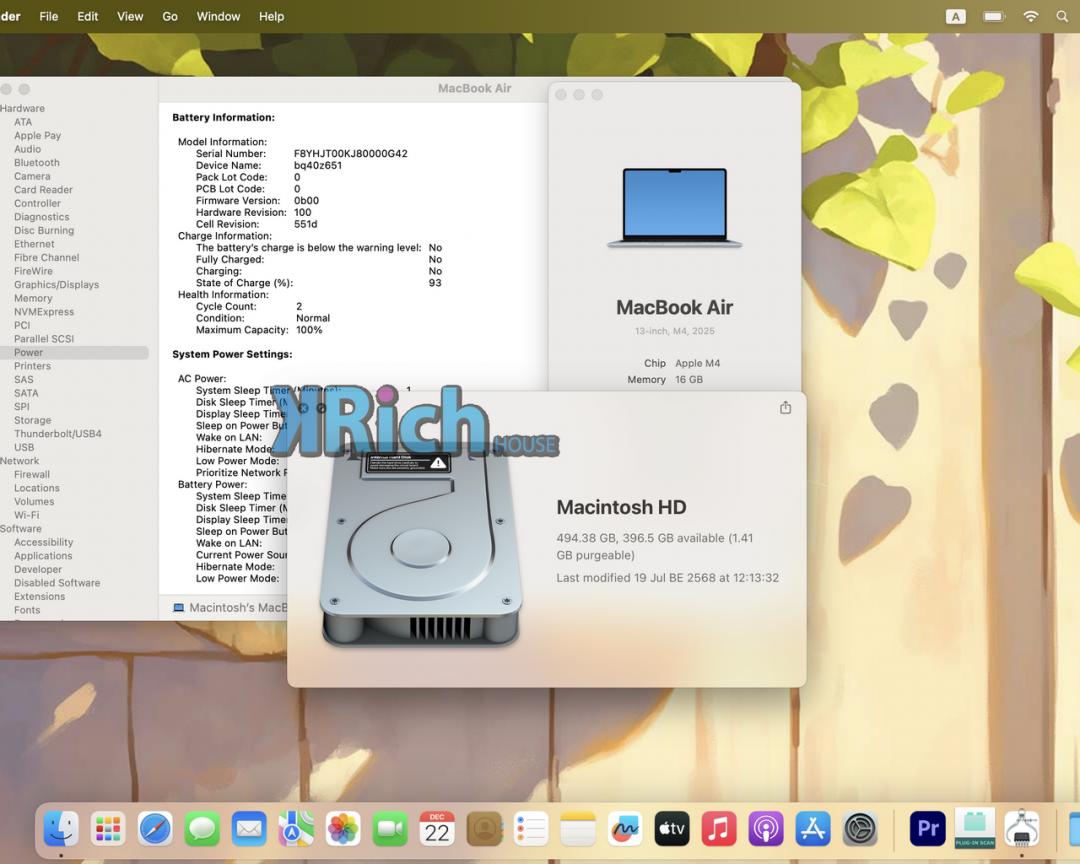The image size is (1080, 864).
Task: Open the battery status menu
Action: coord(993,17)
